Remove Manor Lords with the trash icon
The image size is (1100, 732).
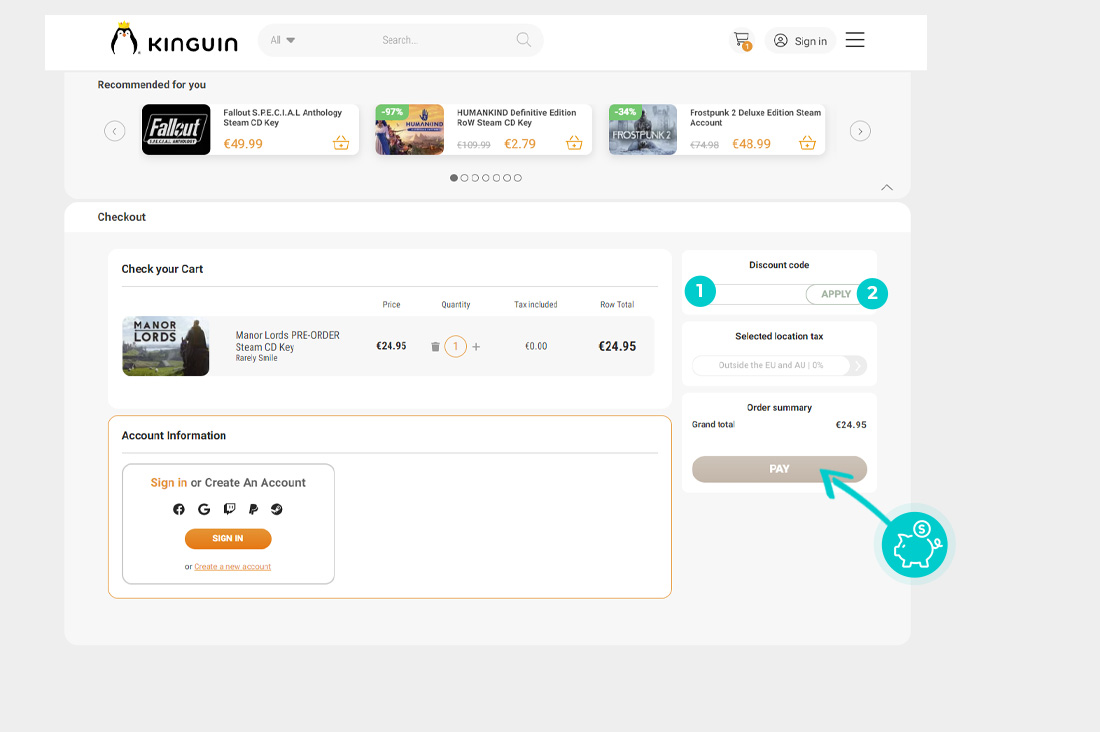click(x=435, y=347)
